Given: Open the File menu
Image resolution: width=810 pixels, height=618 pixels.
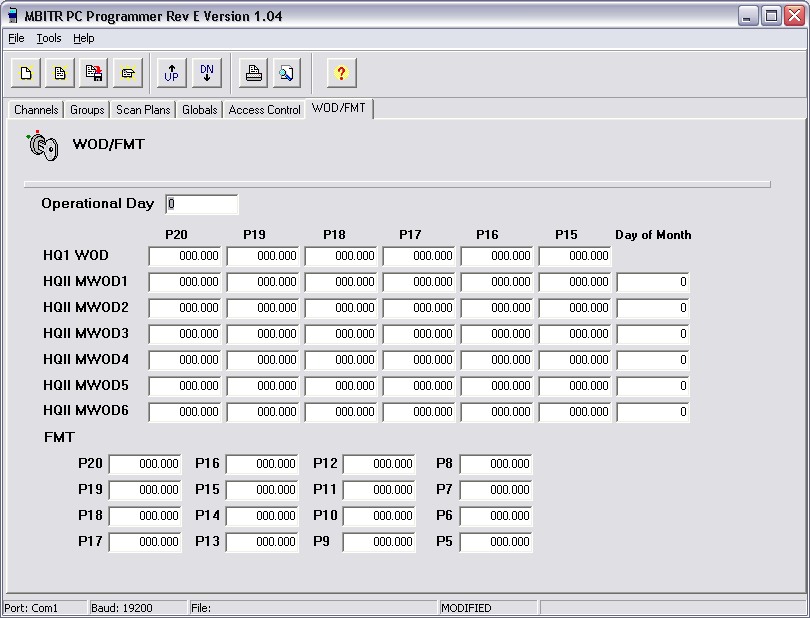Looking at the screenshot, I should 16,38.
